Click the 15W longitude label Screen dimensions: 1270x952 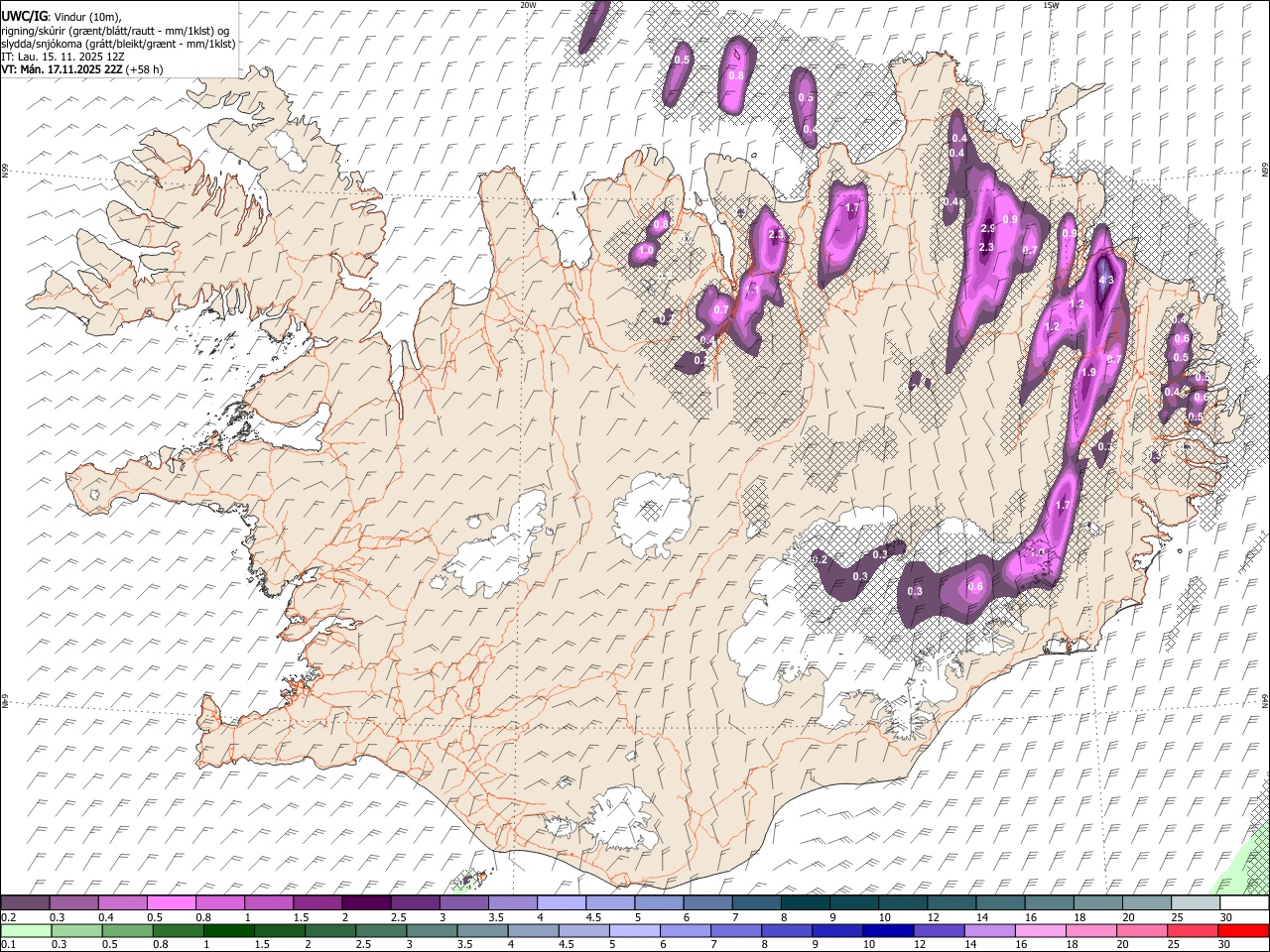click(x=1050, y=5)
